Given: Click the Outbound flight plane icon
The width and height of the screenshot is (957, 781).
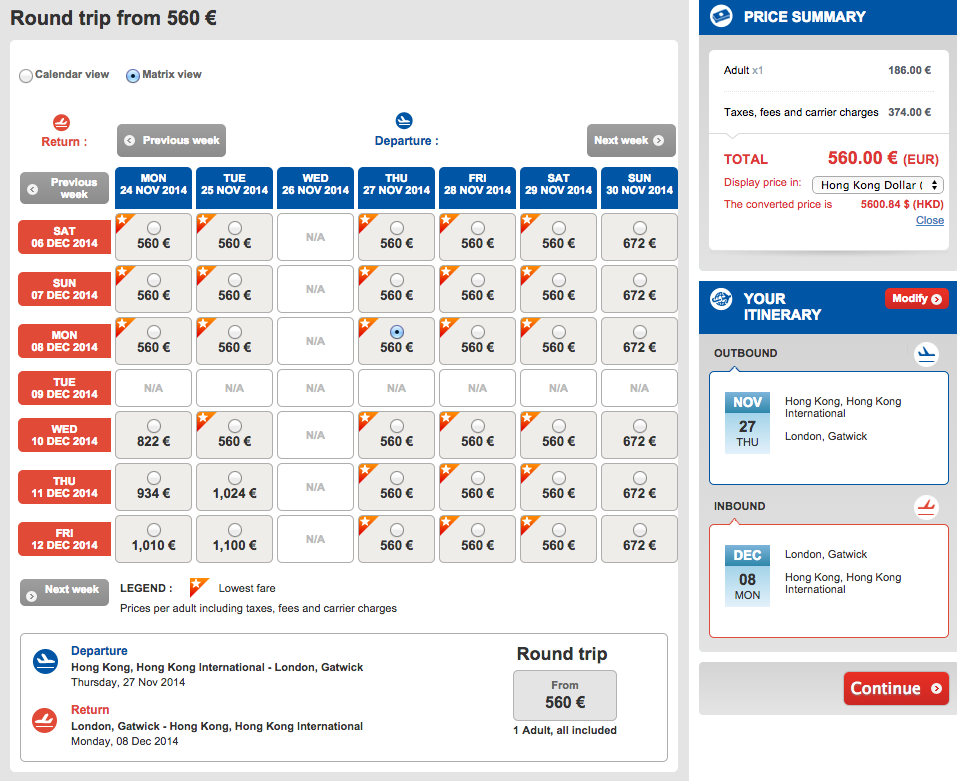Looking at the screenshot, I should [926, 354].
